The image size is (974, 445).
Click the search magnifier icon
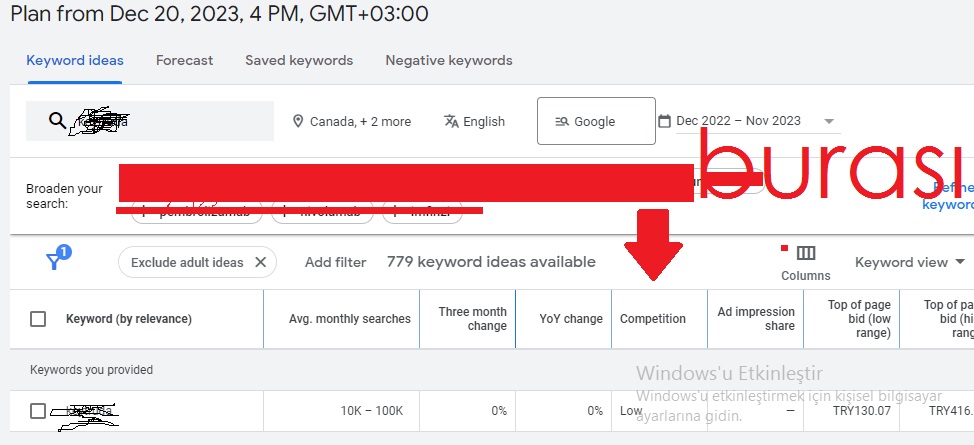pos(58,121)
